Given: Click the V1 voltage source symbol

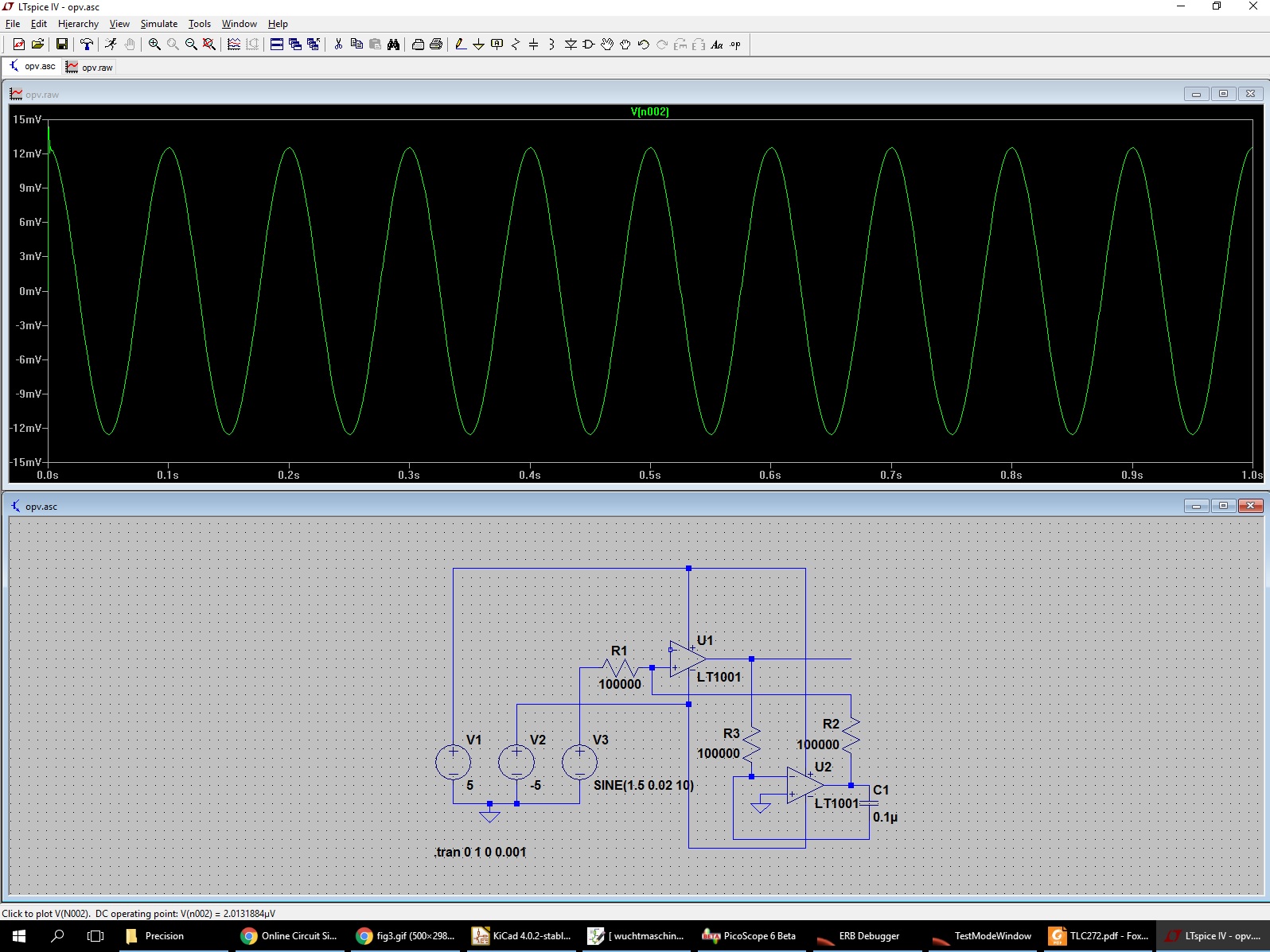Looking at the screenshot, I should [453, 763].
